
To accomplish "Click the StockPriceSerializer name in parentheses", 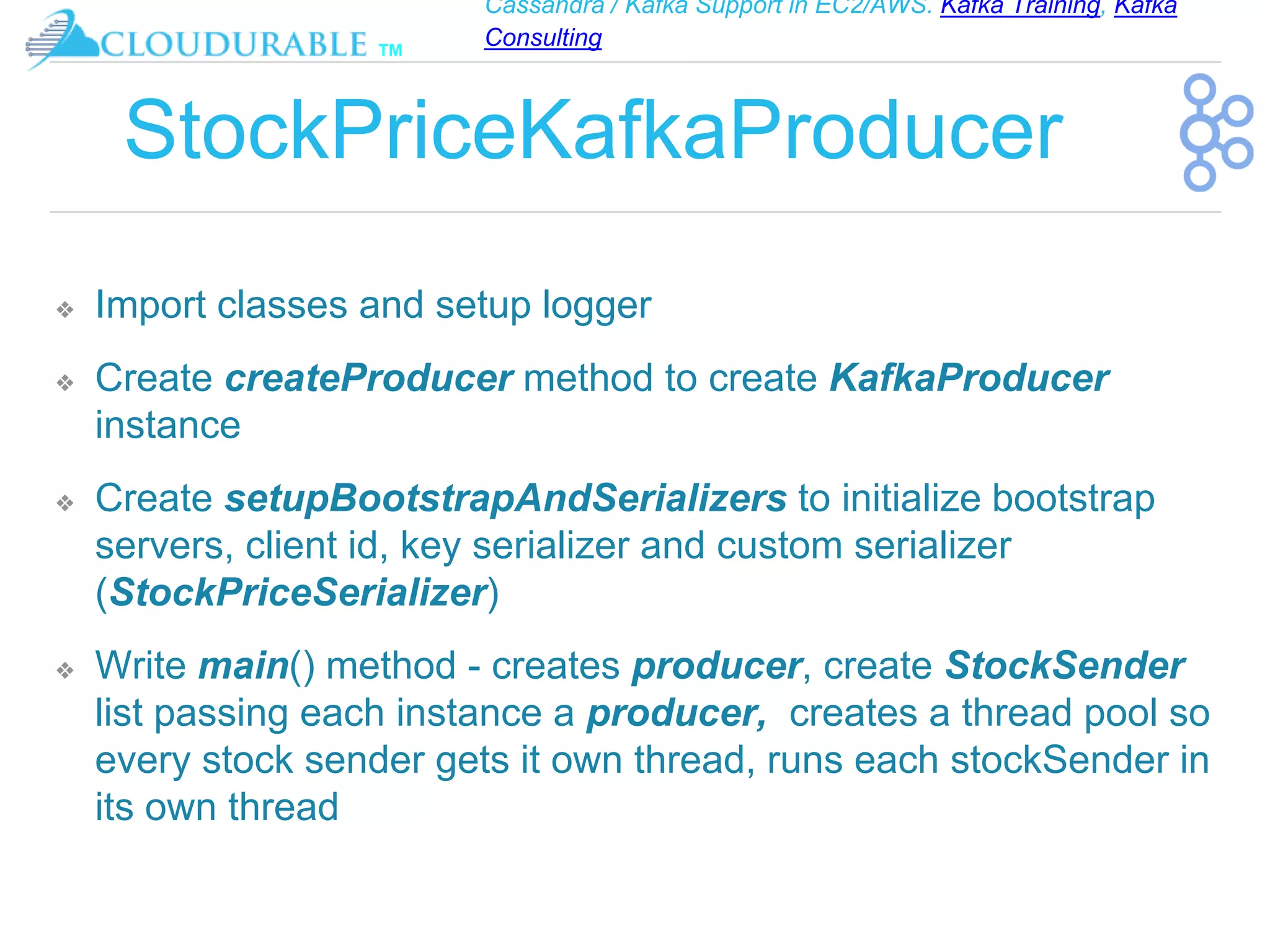I will 298,593.
